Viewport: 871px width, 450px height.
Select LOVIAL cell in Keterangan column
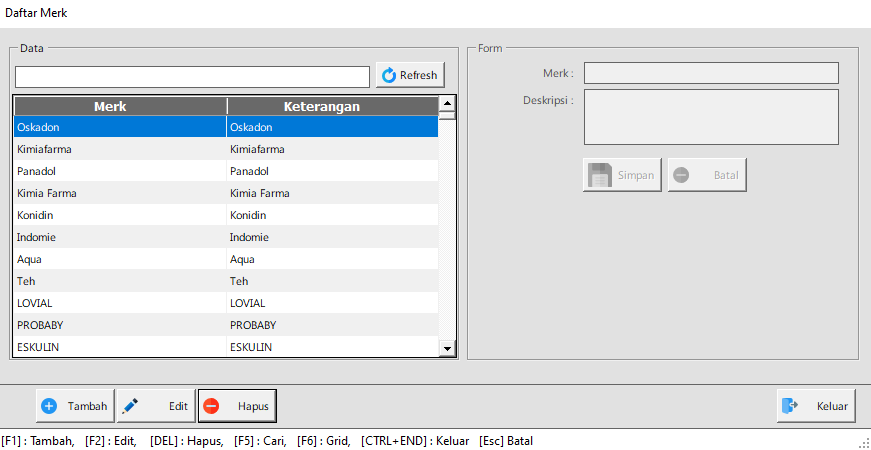click(x=333, y=303)
